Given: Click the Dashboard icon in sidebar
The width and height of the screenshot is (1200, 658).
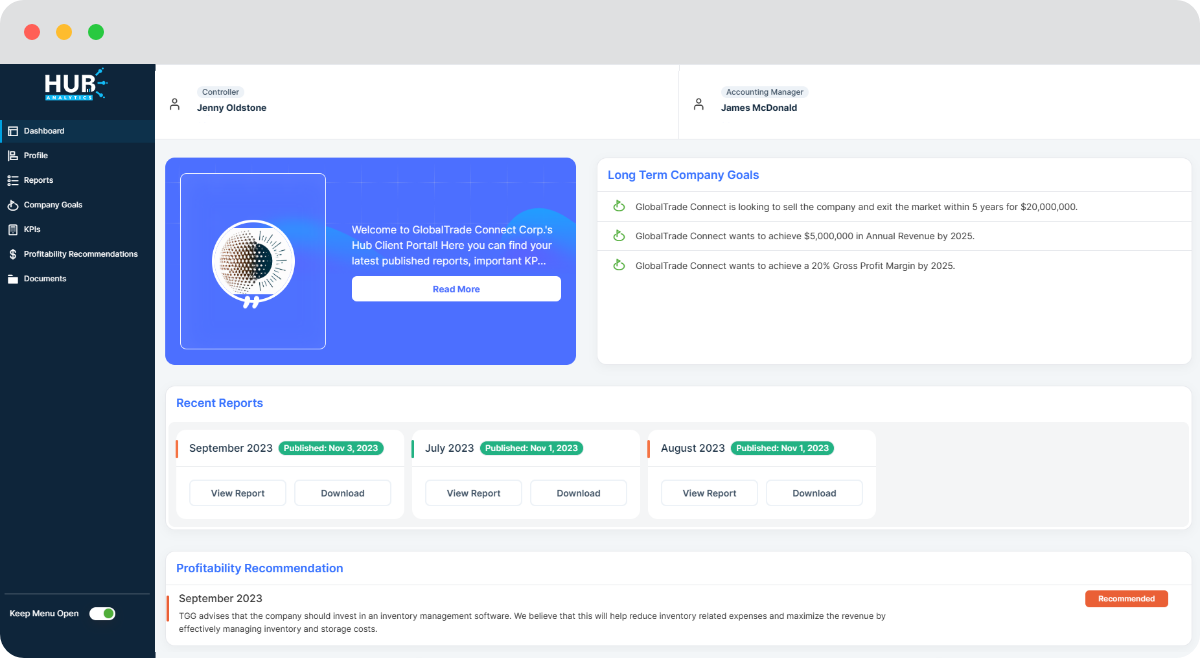Looking at the screenshot, I should 12,131.
